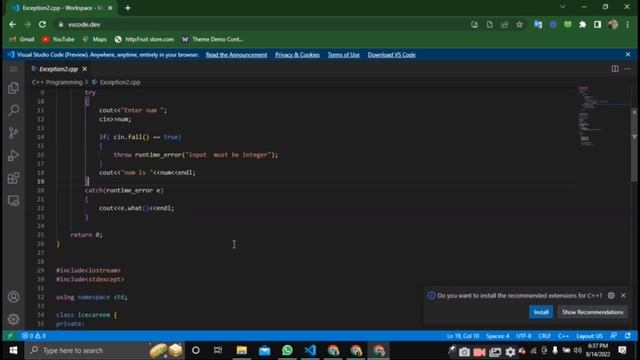
Task: Change indentation via Spaces: 4
Action: click(497, 336)
